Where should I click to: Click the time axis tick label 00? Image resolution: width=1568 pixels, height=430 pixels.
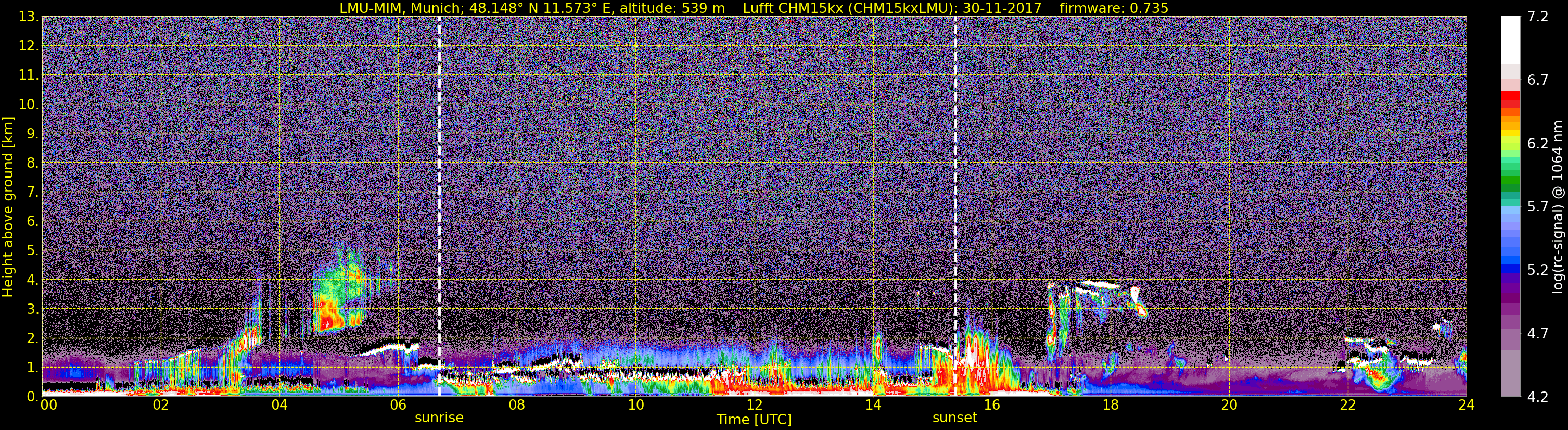tap(49, 406)
